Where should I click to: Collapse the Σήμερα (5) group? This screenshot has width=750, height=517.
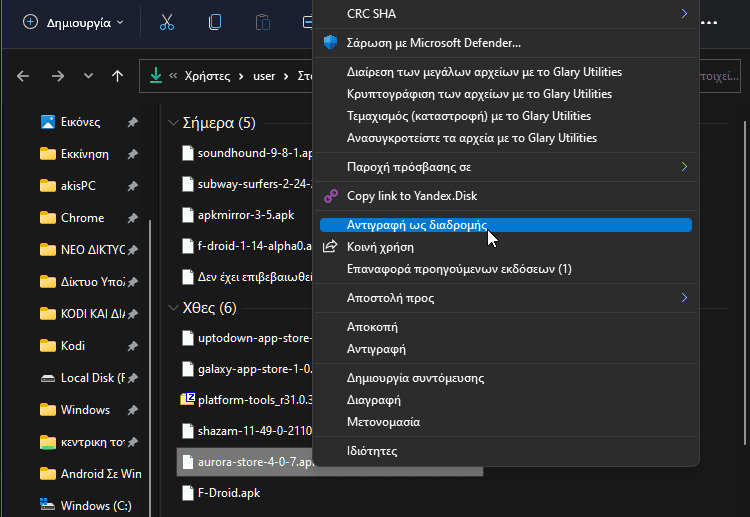click(173, 123)
